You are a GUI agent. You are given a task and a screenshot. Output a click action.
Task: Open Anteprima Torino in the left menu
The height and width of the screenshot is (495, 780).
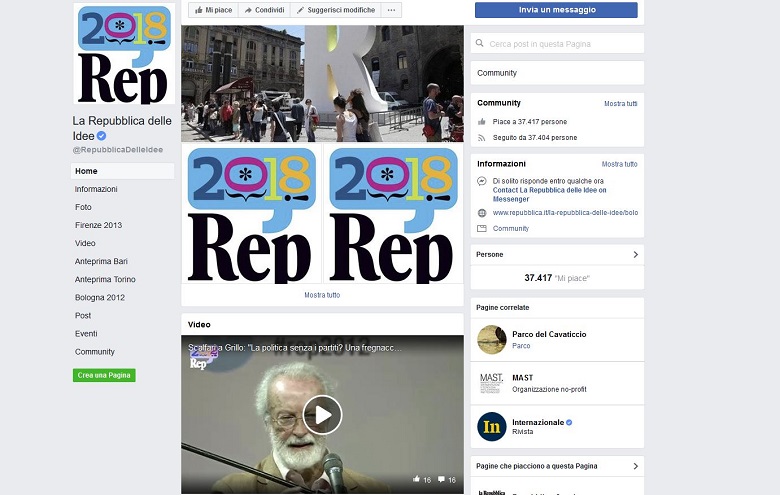coord(105,279)
